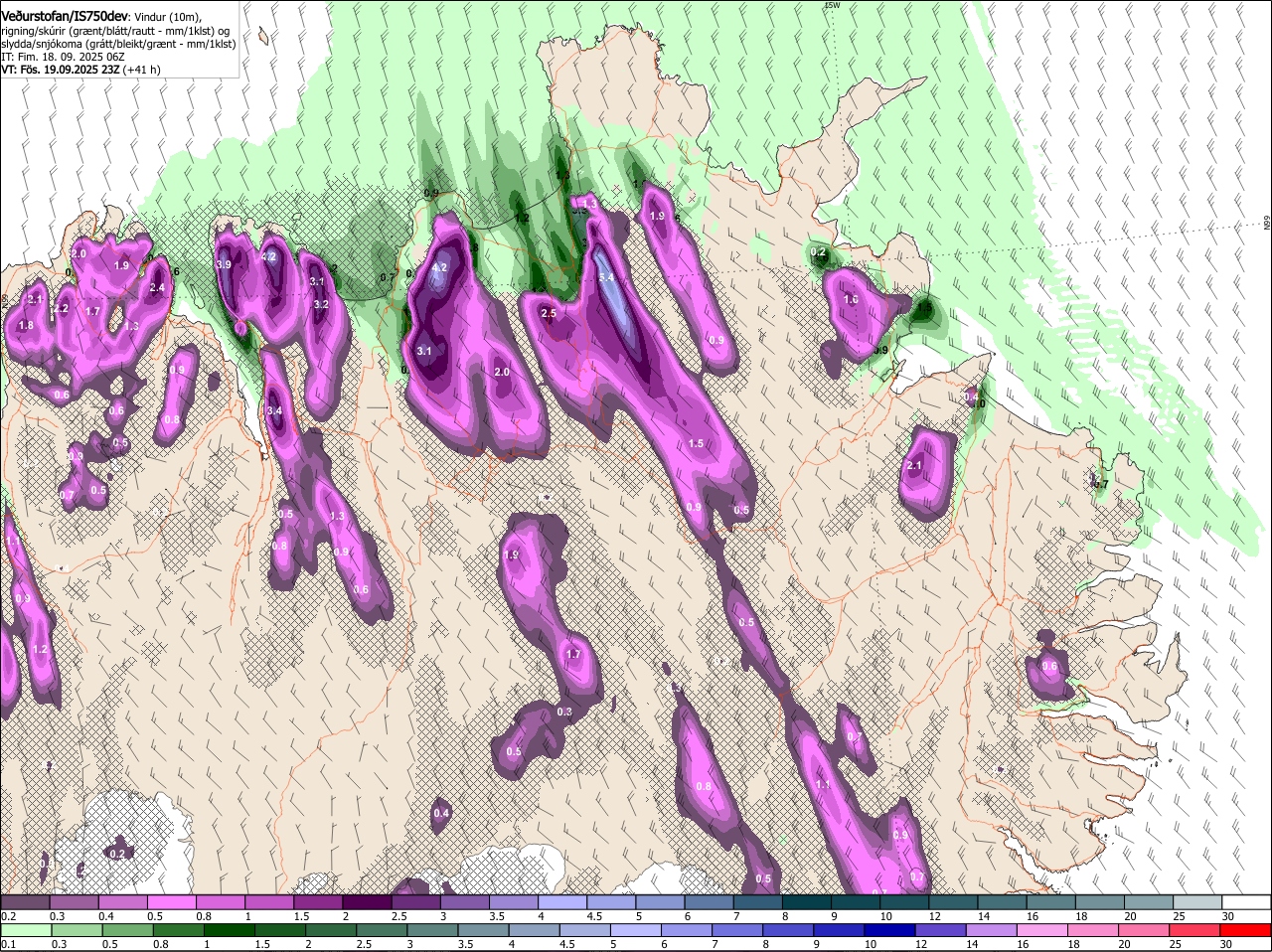This screenshot has width=1272, height=952.
Task: Click the 5.4 snowfall value on map
Action: (606, 277)
